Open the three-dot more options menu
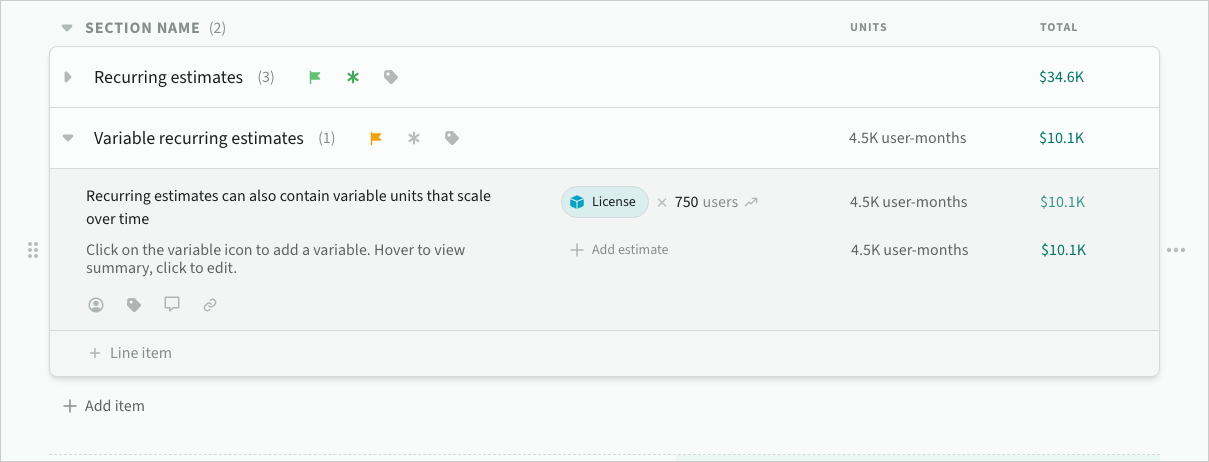Image resolution: width=1209 pixels, height=462 pixels. 1176,250
